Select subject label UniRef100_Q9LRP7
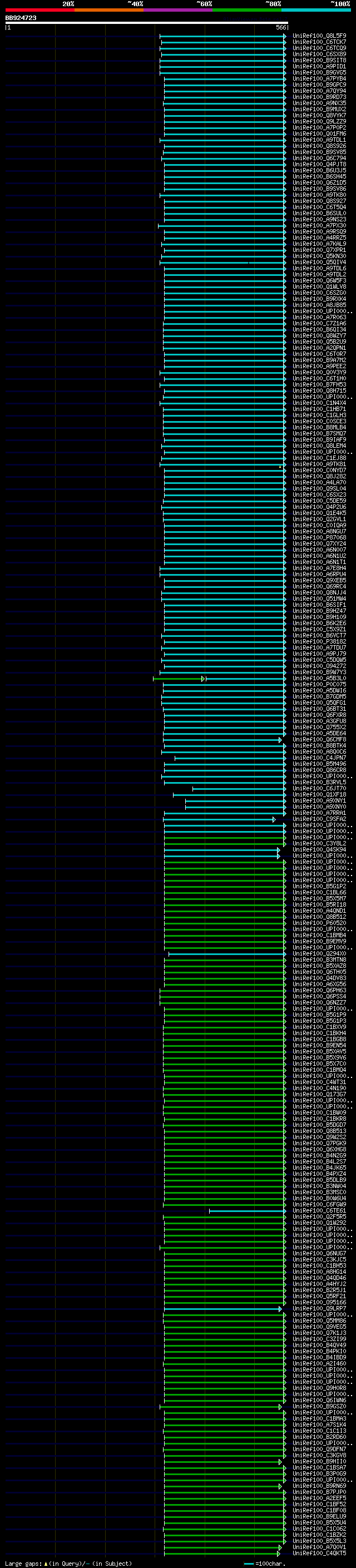The width and height of the screenshot is (356, 1568). 319,1308
